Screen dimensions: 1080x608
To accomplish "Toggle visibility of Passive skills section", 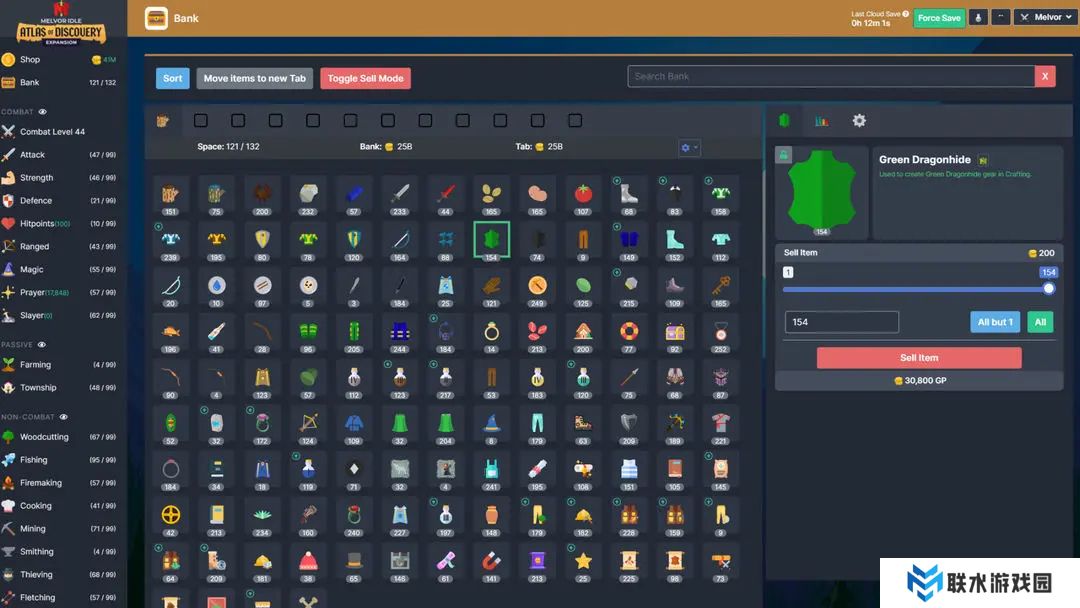I will click(43, 344).
